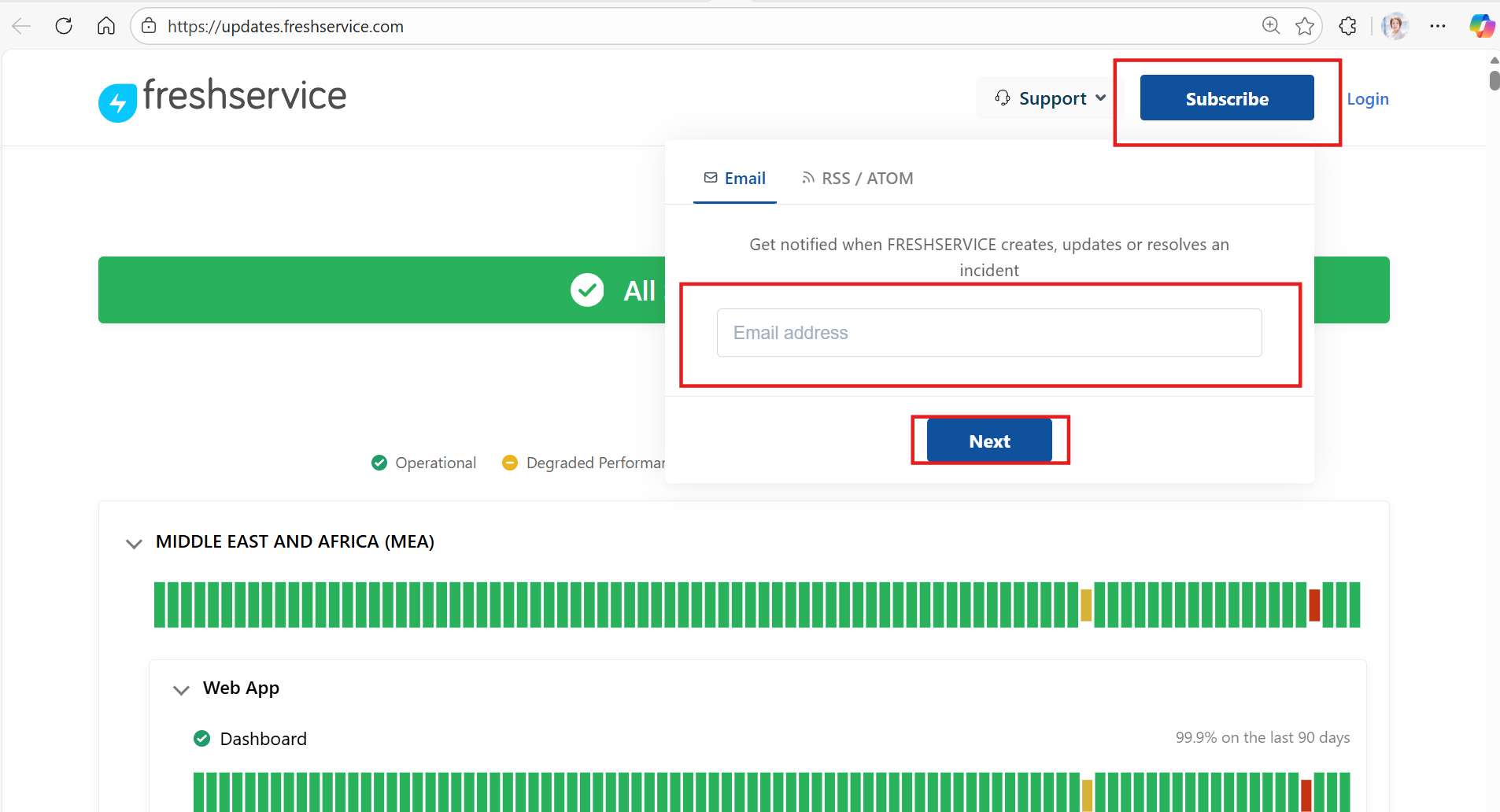Click the freshservice logo
This screenshot has height=812, width=1500.
(x=222, y=98)
